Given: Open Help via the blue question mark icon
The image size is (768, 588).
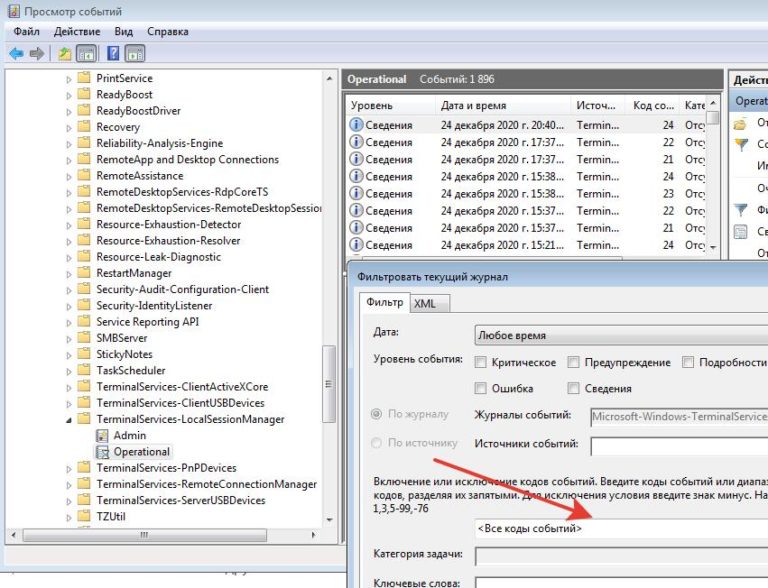Looking at the screenshot, I should click(114, 53).
